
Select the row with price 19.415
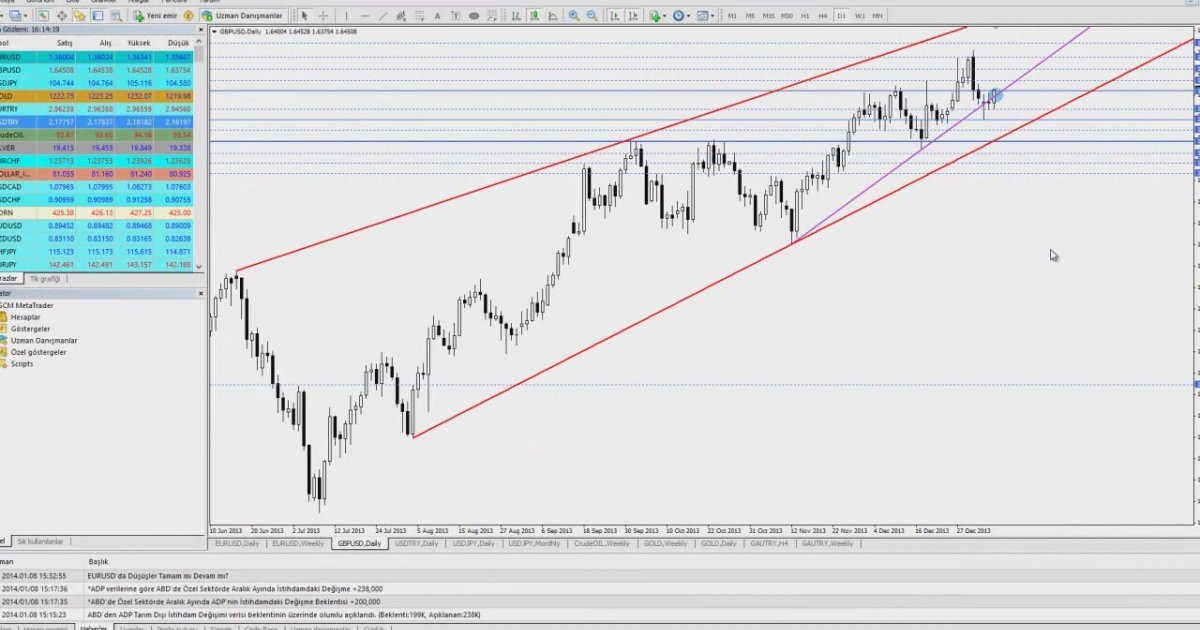pos(97,147)
